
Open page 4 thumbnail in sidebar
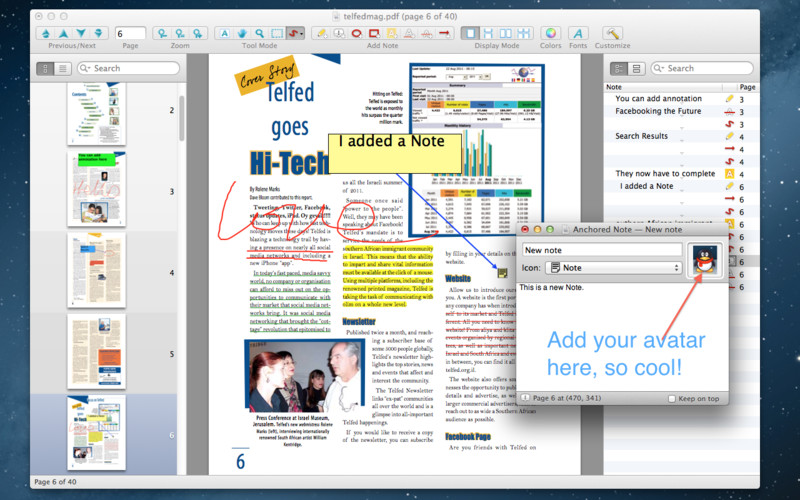click(x=95, y=271)
